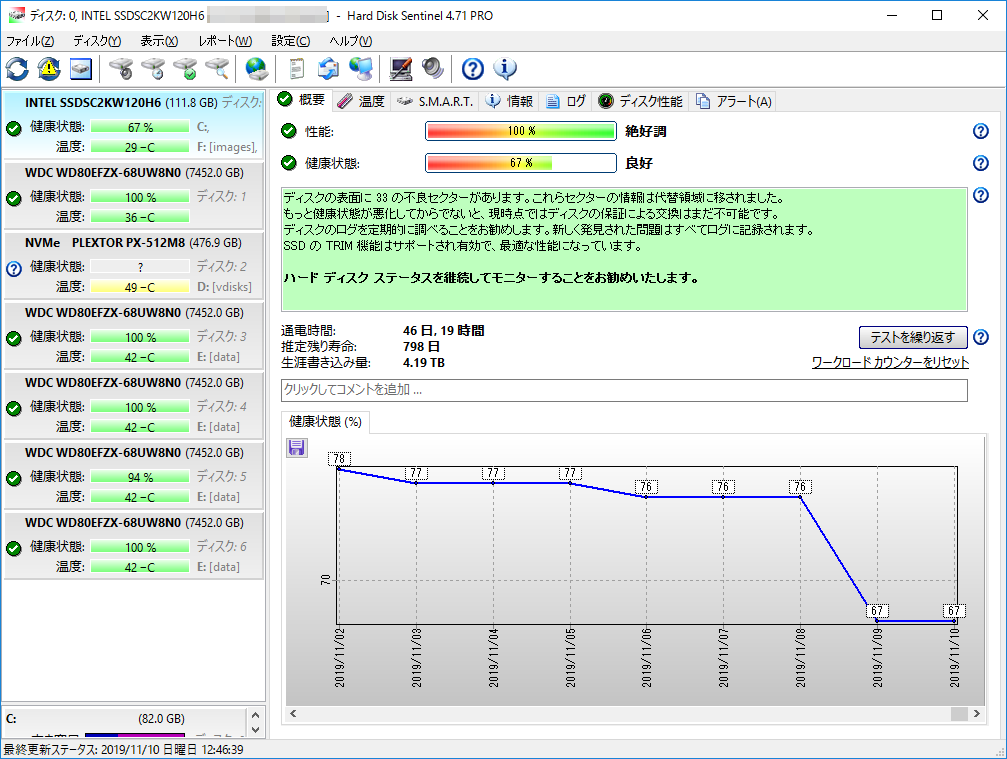This screenshot has width=1007, height=759.
Task: Click the disk magnifier search icon
Action: [x=217, y=69]
